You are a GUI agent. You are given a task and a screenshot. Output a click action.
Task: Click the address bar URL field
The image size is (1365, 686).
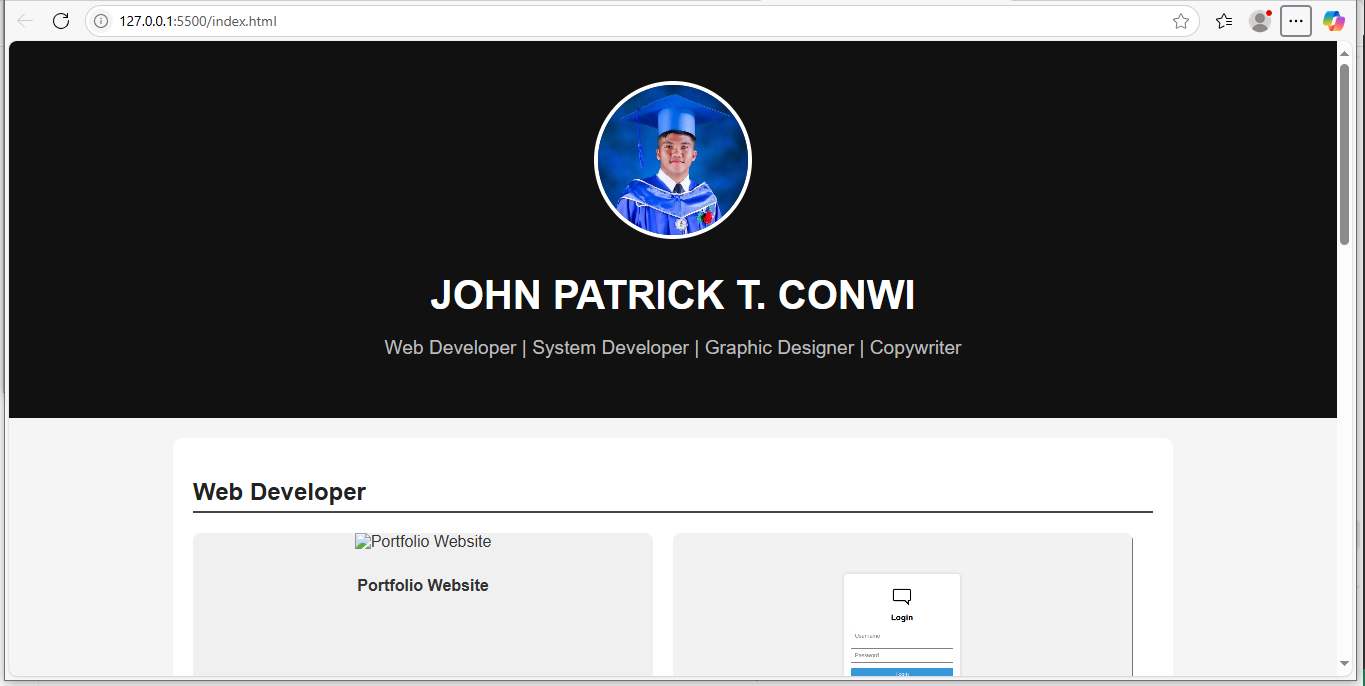coord(640,21)
